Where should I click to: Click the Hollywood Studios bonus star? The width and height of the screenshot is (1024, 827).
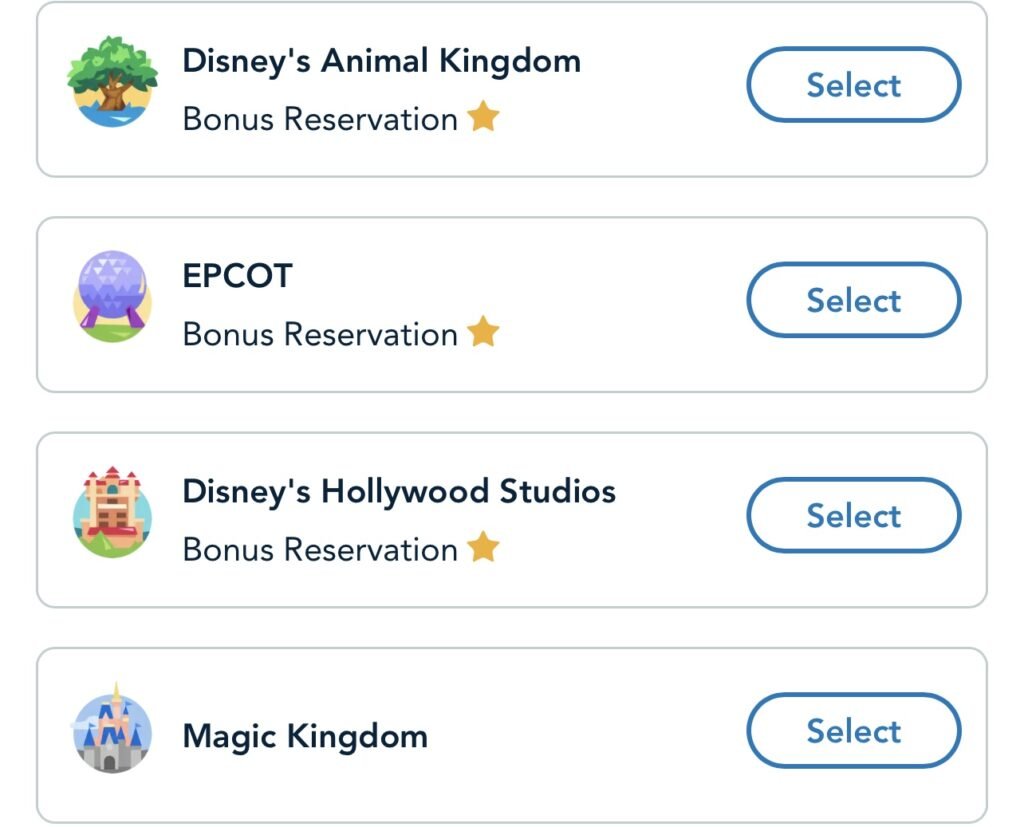tap(483, 547)
